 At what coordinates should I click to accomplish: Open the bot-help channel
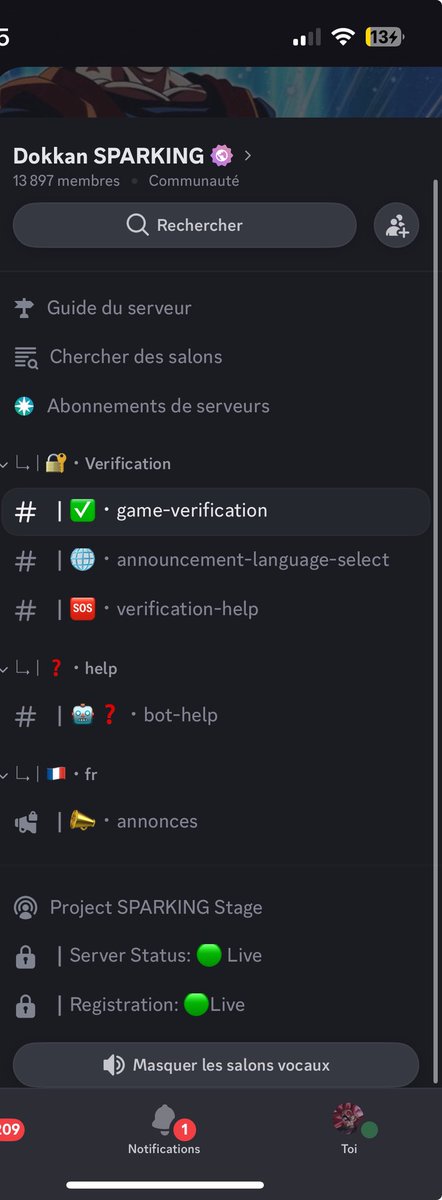(215, 715)
